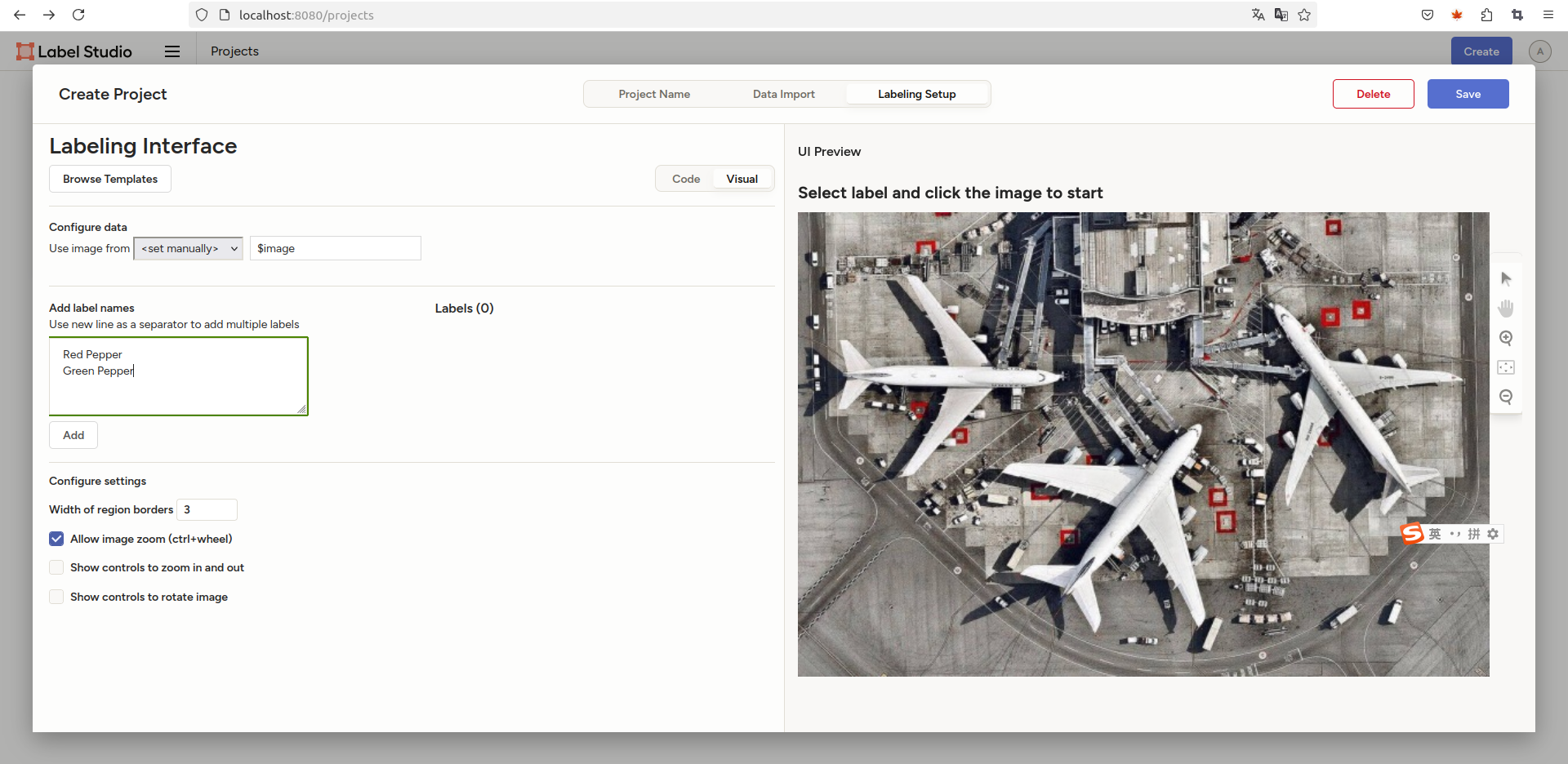Enable Show controls to rotate image
The height and width of the screenshot is (764, 1568).
[x=56, y=597]
